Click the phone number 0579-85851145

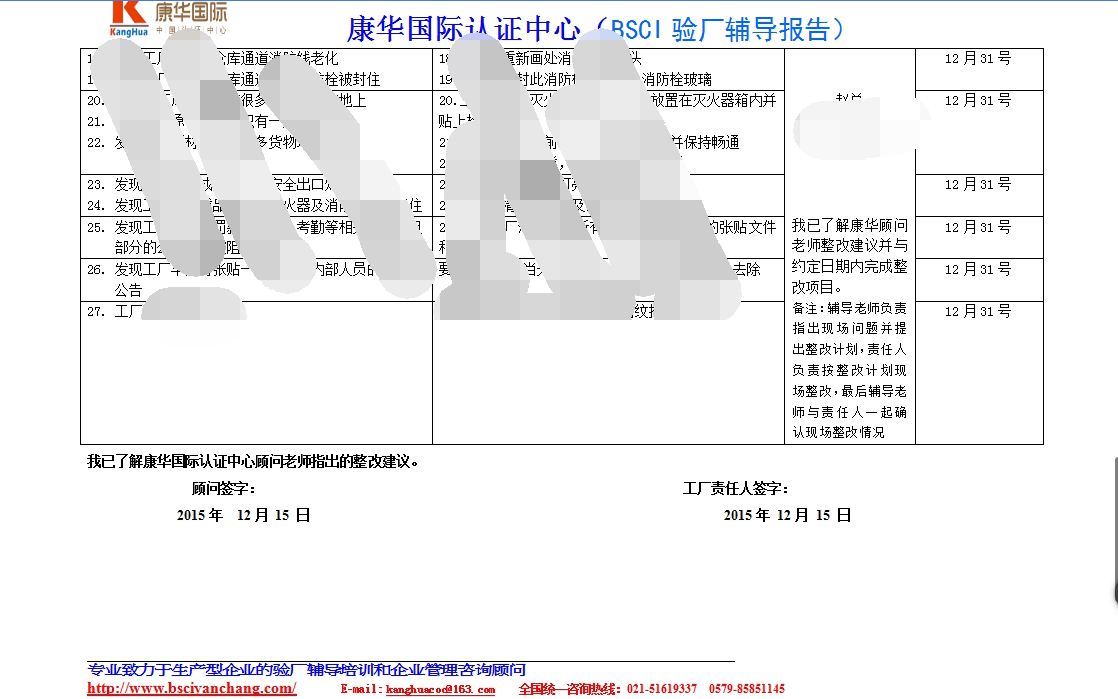tap(746, 689)
